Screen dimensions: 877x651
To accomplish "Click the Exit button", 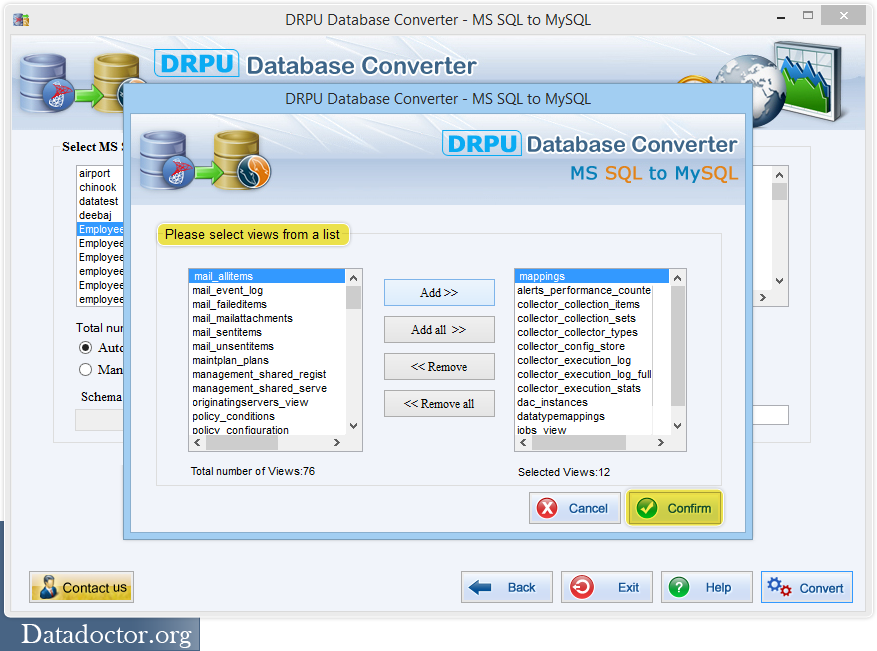I will click(x=607, y=587).
